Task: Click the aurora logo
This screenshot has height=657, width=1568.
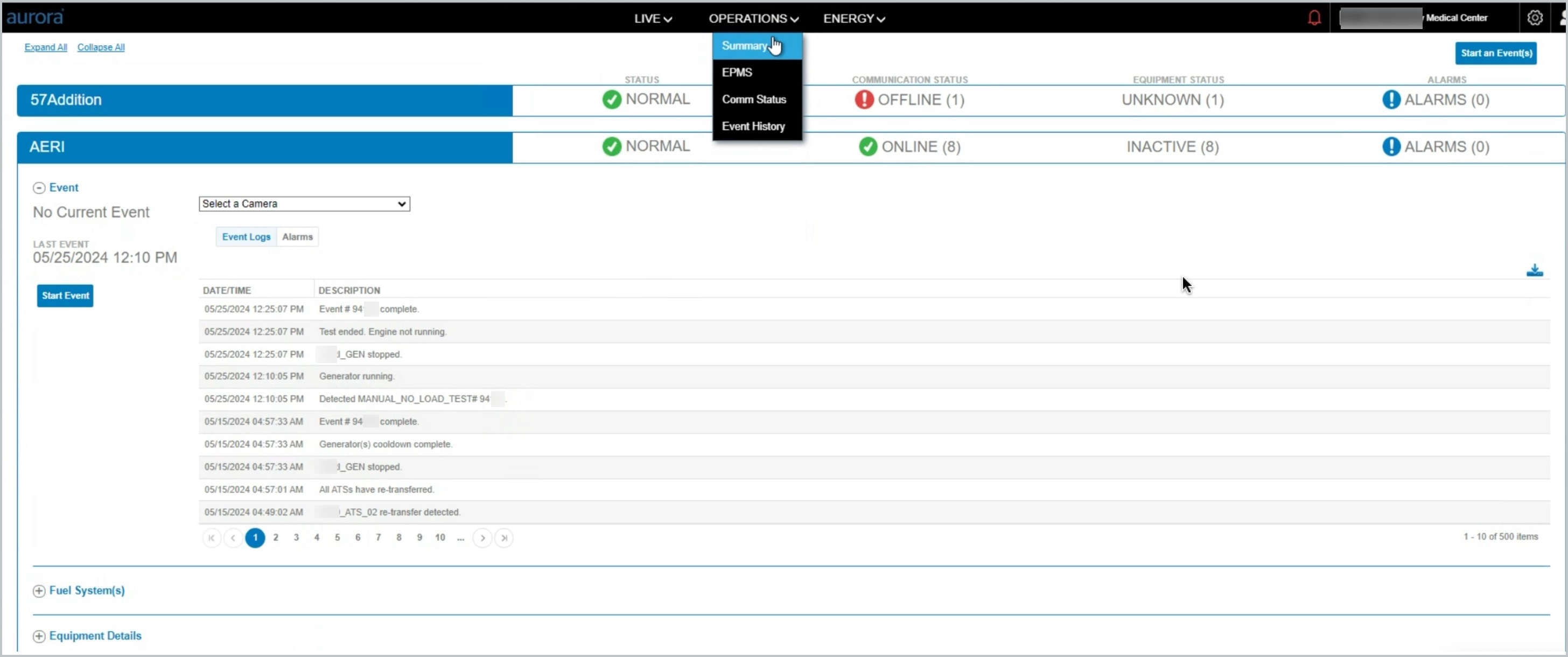Action: click(34, 17)
